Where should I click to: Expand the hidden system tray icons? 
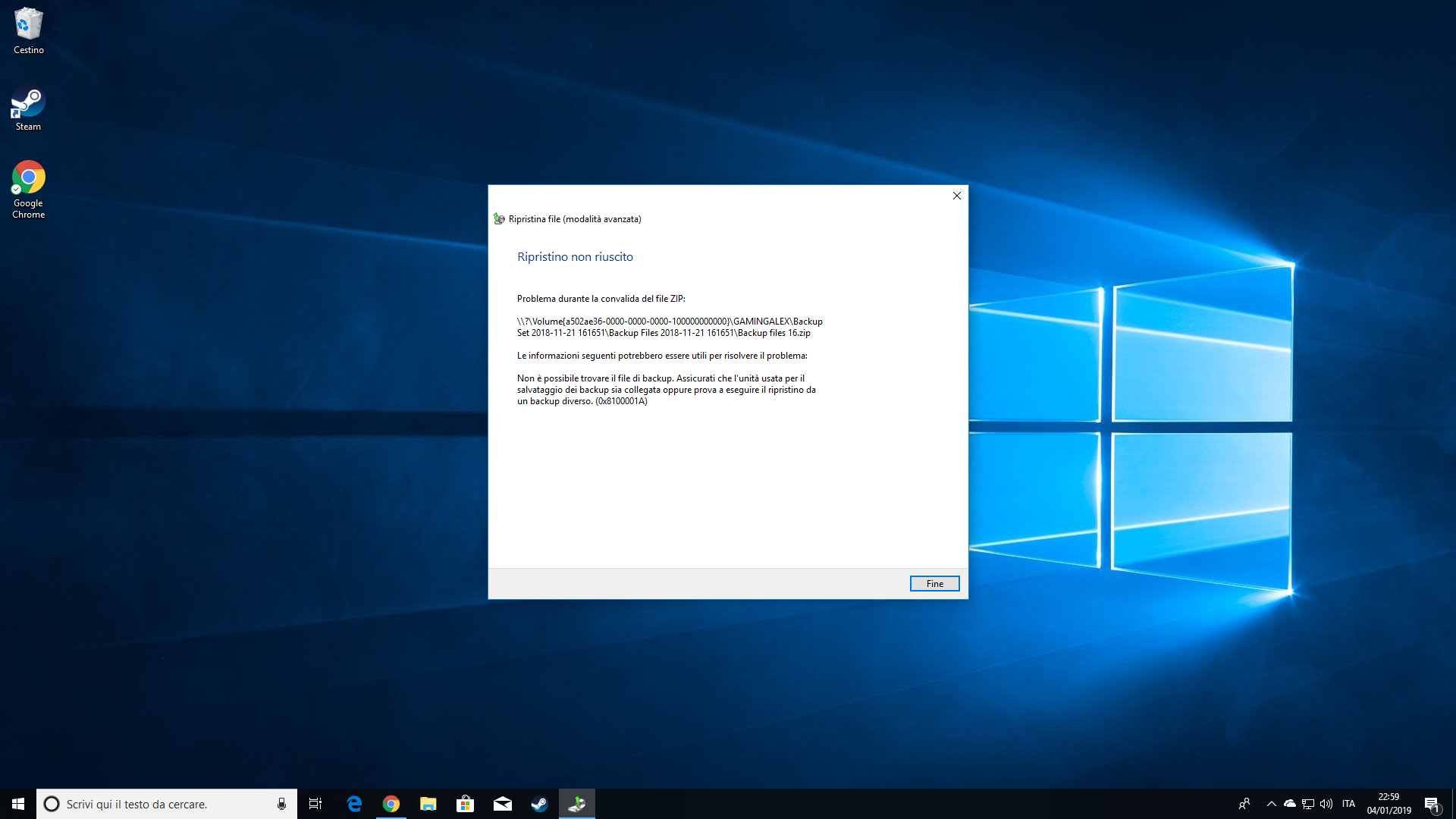pos(1270,803)
